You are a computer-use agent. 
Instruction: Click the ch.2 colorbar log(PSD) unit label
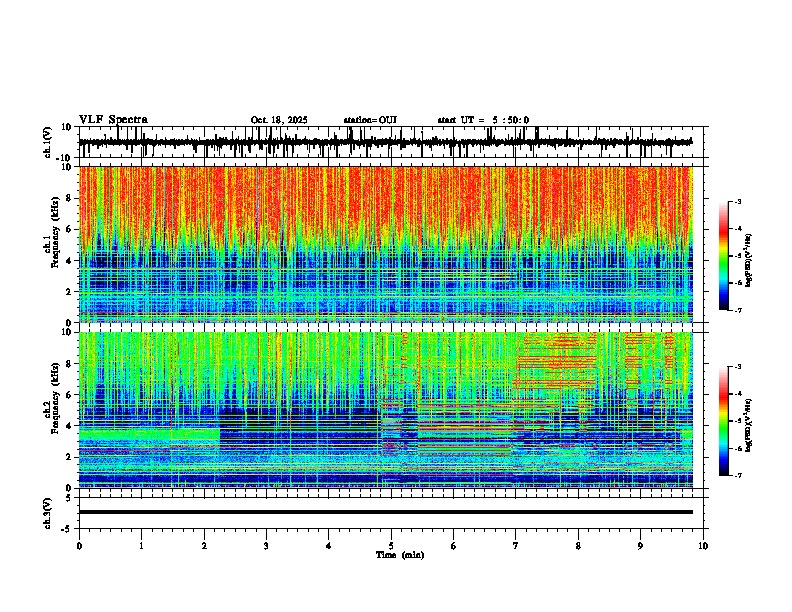749,425
